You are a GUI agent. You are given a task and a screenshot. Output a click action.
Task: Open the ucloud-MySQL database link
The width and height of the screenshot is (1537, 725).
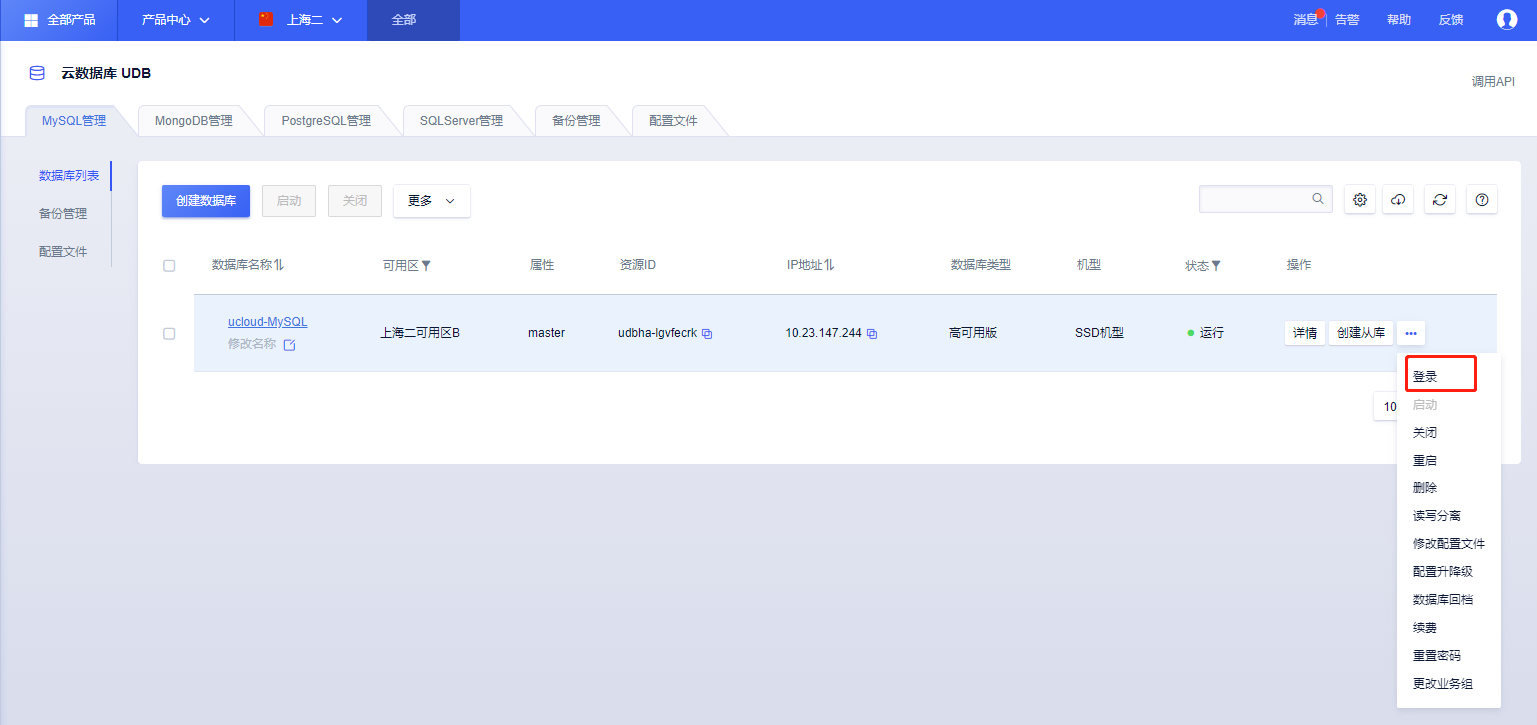click(x=267, y=321)
